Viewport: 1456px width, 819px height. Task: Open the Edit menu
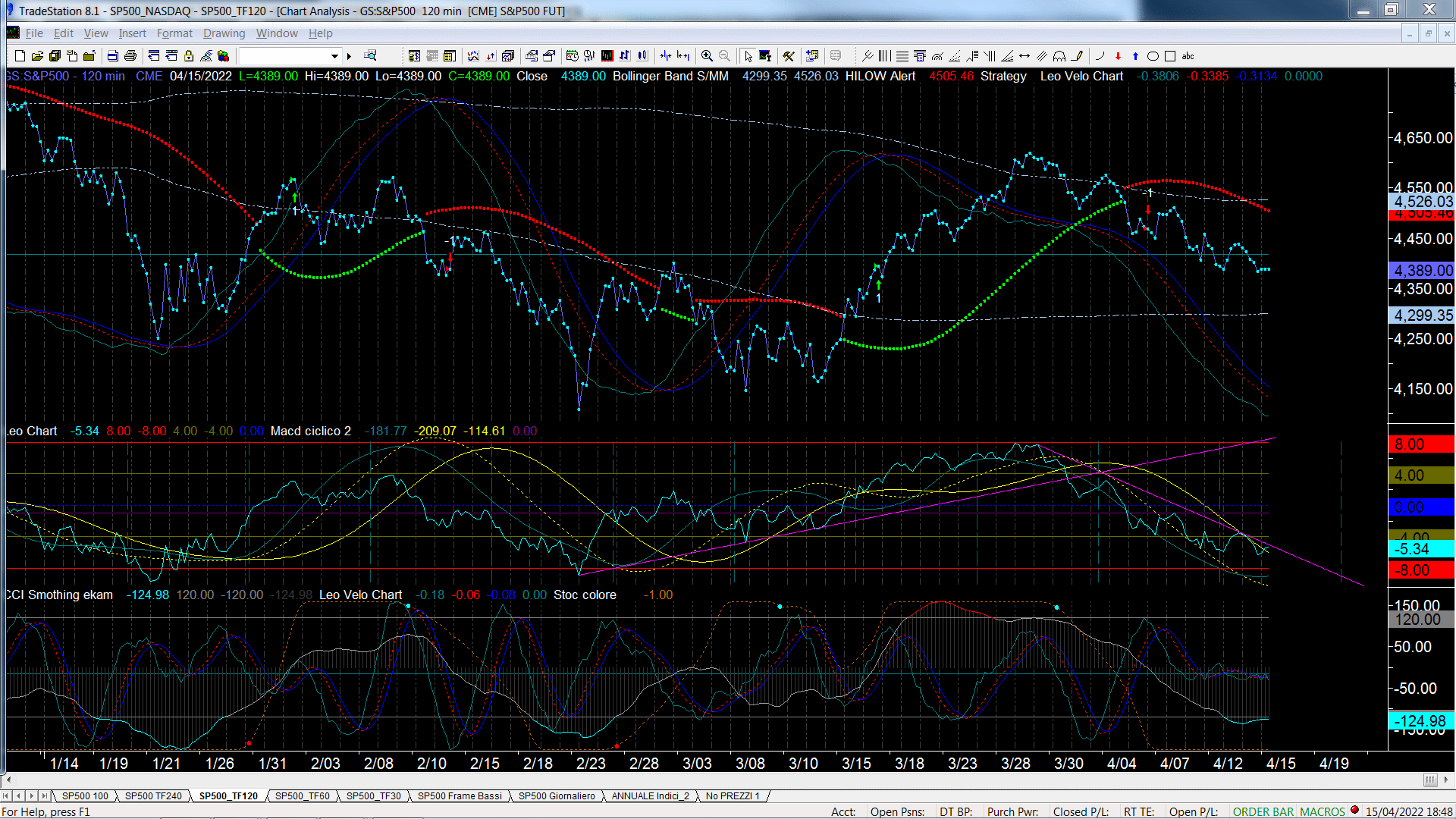click(63, 33)
